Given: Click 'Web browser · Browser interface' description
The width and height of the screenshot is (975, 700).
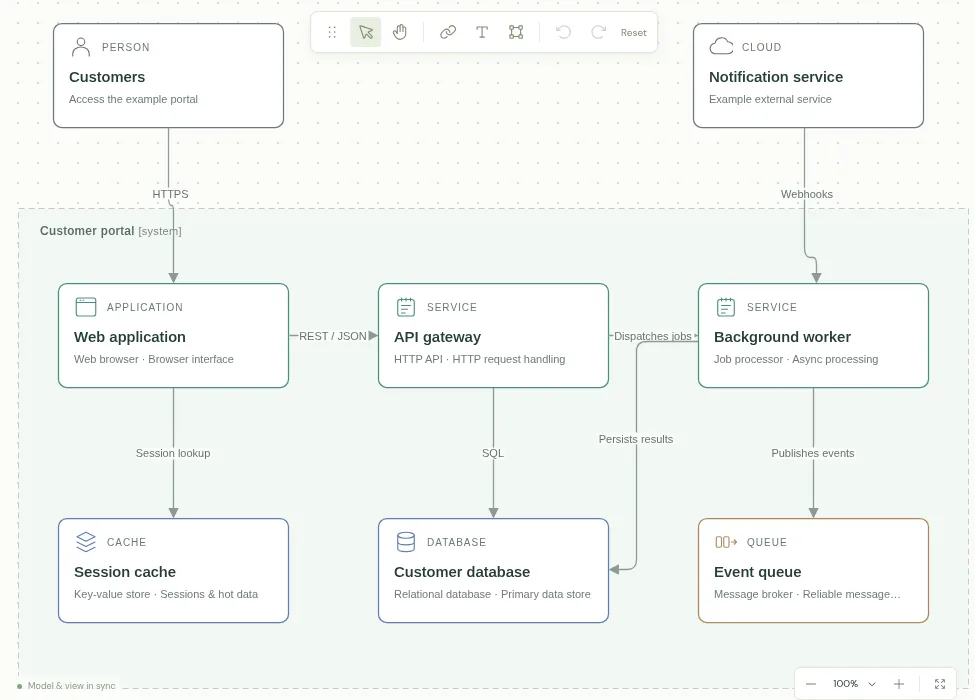Looking at the screenshot, I should point(154,359).
